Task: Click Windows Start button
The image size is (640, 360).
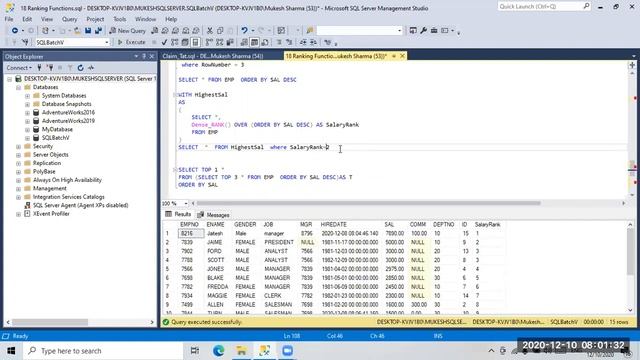Action: (x=11, y=351)
